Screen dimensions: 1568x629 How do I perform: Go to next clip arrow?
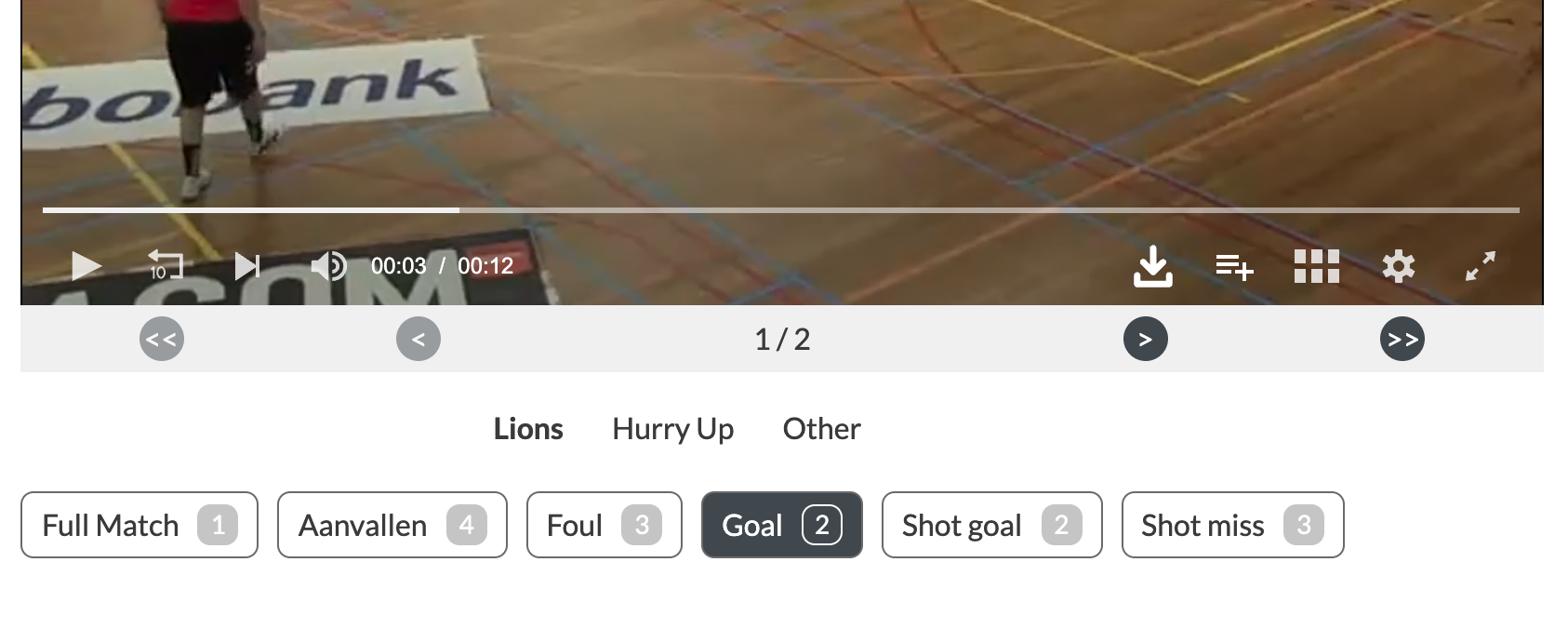click(1146, 340)
